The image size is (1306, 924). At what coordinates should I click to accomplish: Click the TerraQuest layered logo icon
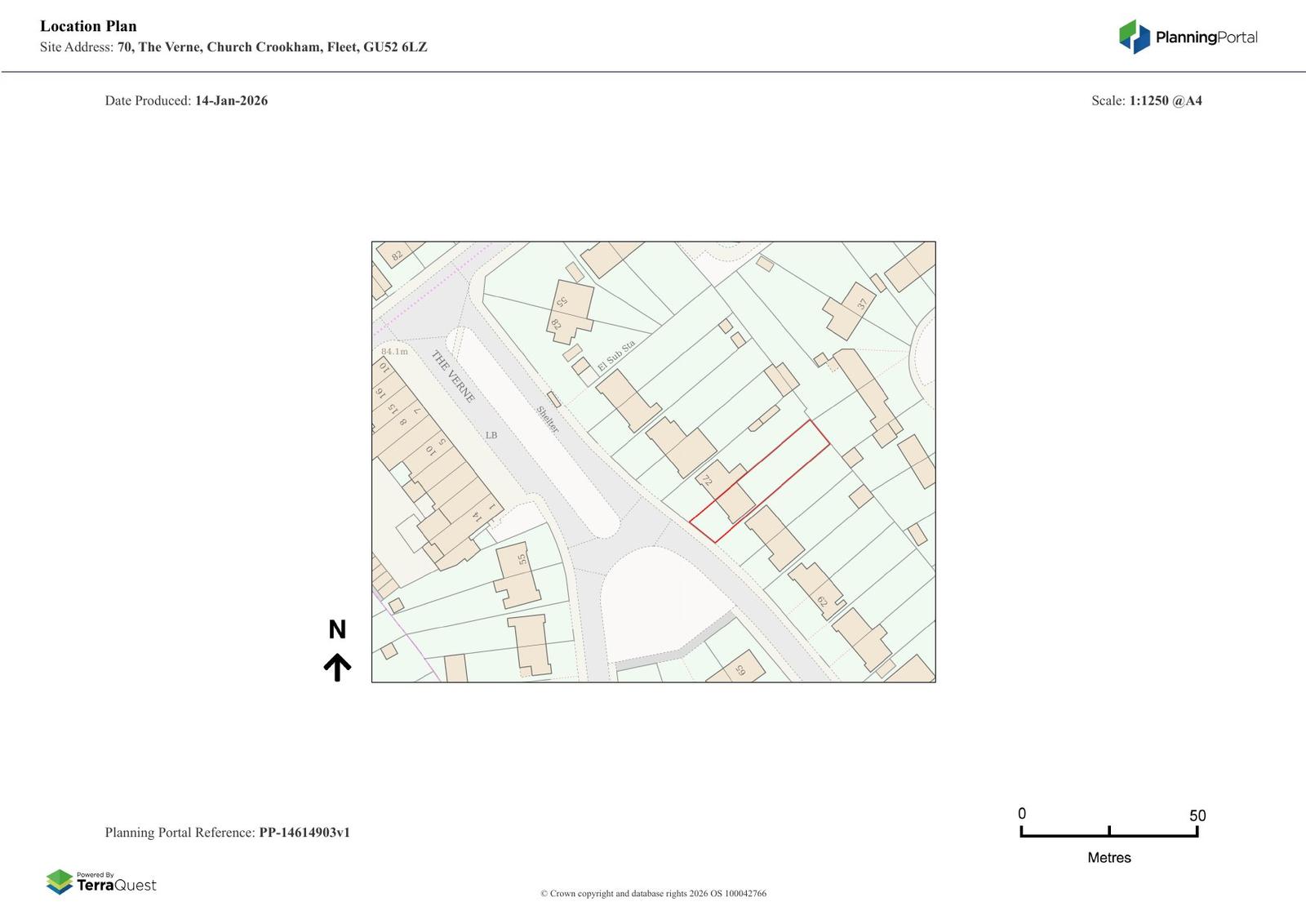(59, 882)
